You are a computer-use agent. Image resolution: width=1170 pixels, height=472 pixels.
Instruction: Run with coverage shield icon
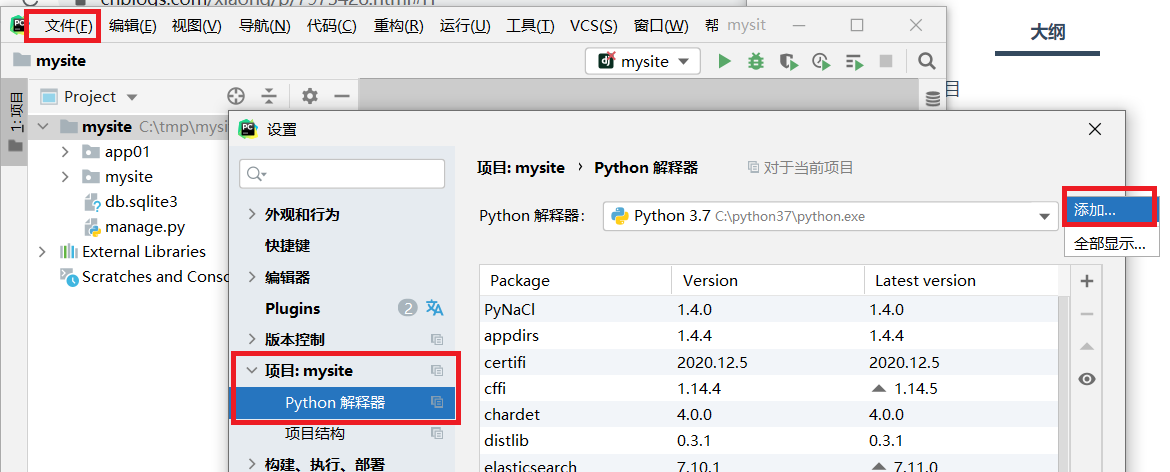(x=789, y=61)
